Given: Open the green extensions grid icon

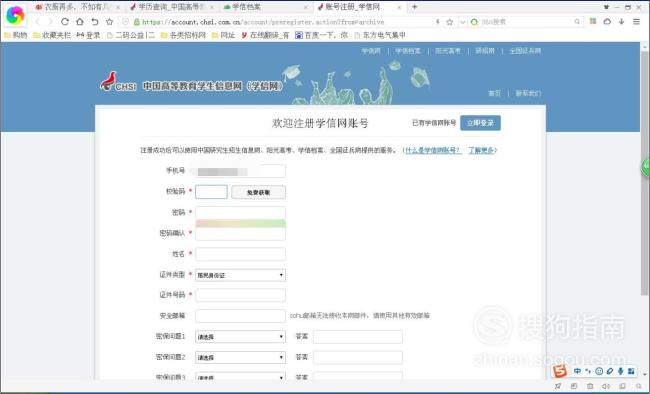Looking at the screenshot, I should click(x=593, y=21).
